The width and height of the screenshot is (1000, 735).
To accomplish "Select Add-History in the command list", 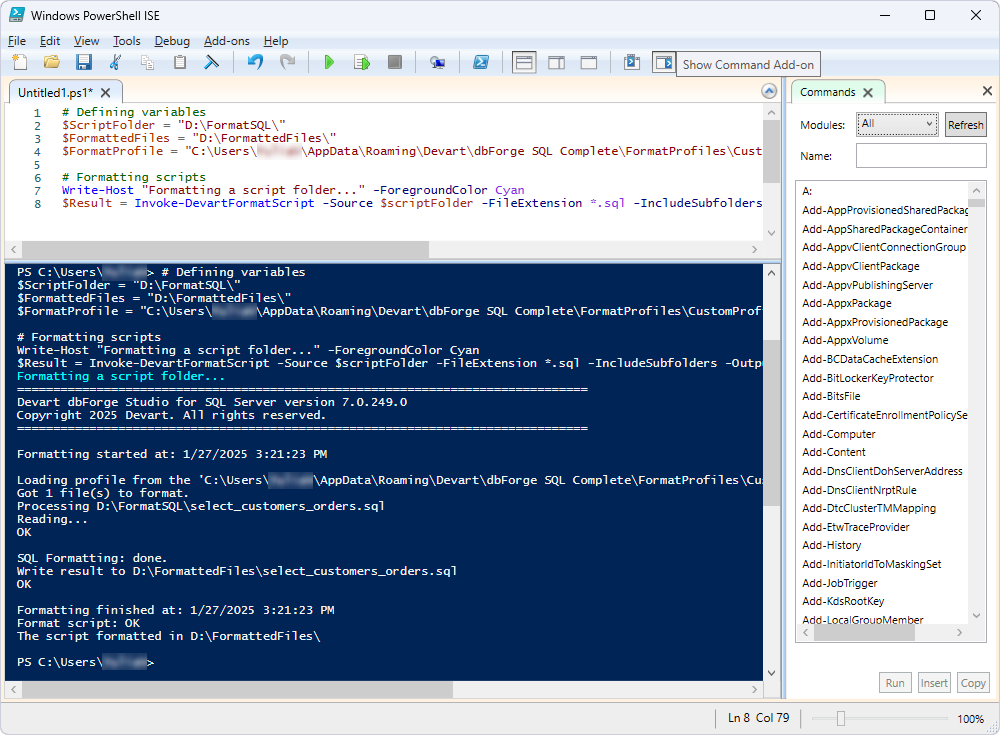I will coord(832,545).
